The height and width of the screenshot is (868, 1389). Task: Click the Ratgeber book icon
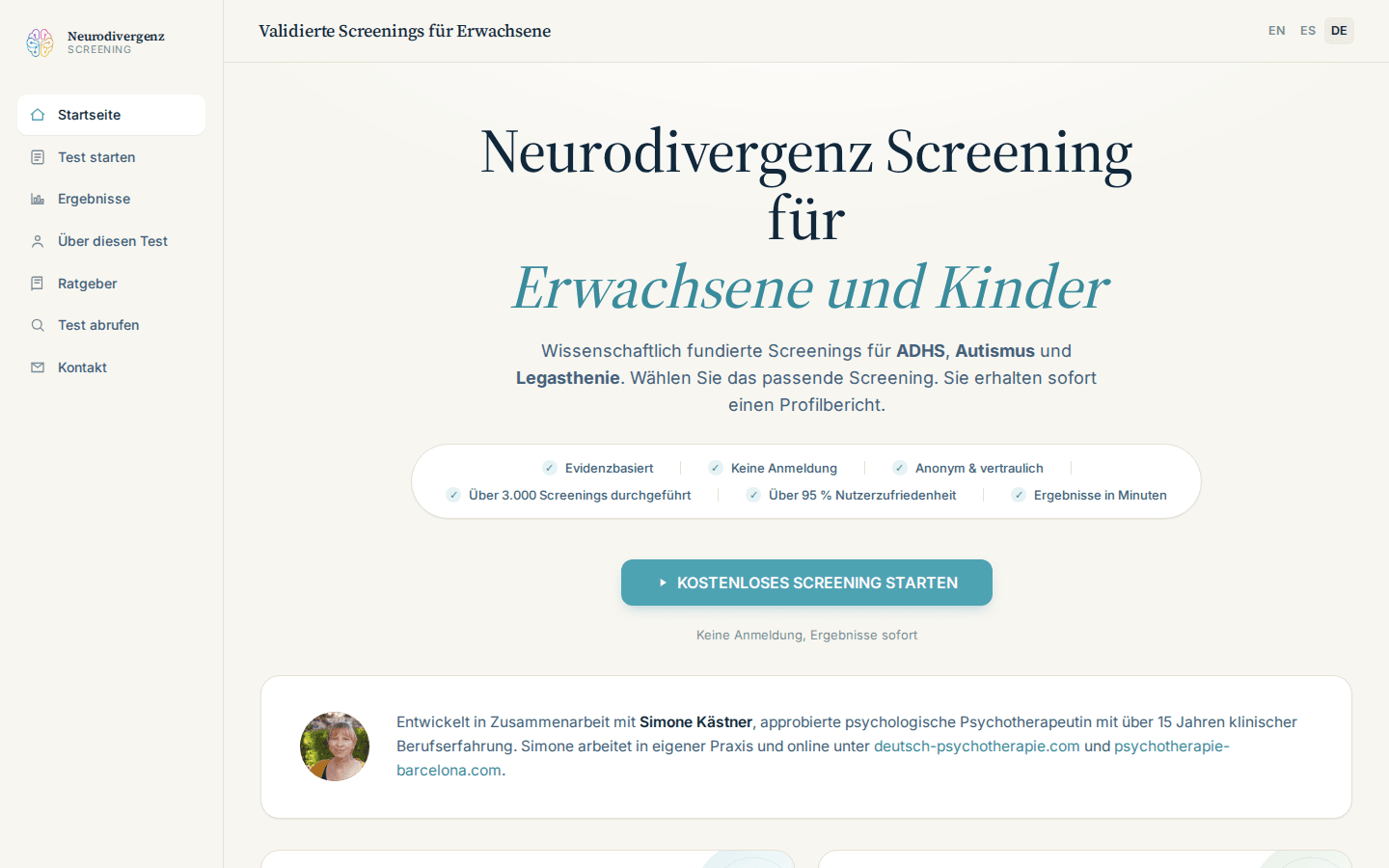point(38,284)
